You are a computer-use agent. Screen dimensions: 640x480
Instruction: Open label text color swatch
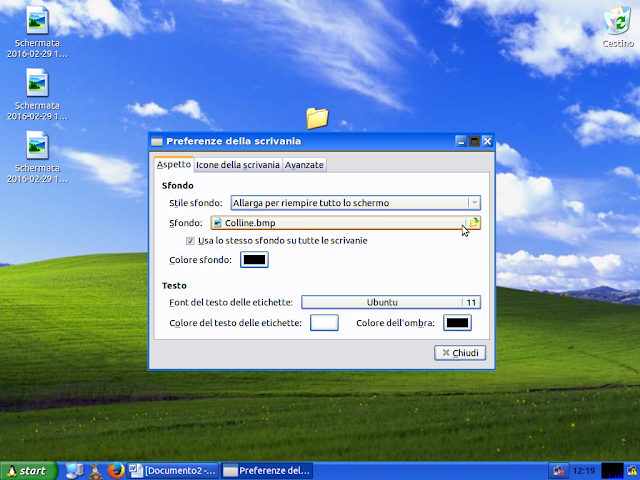[324, 323]
